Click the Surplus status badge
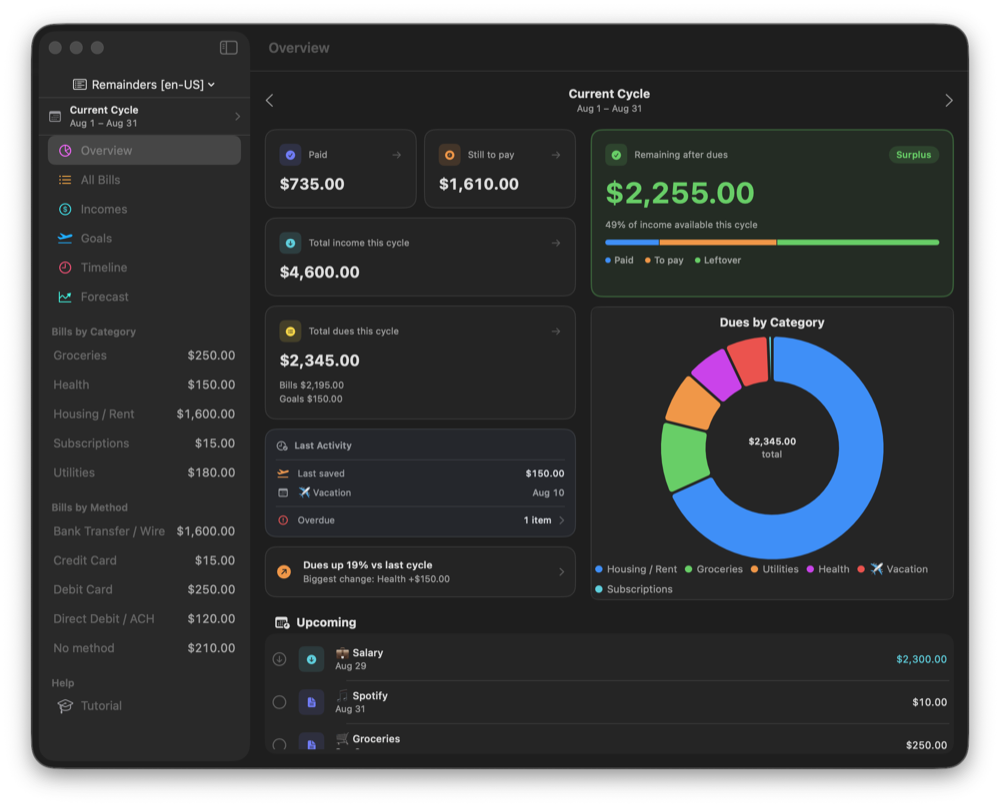 [x=913, y=155]
